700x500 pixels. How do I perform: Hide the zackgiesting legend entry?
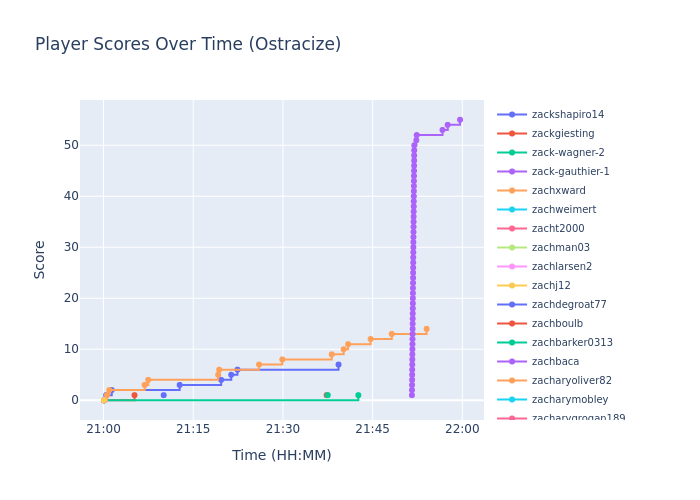562,134
